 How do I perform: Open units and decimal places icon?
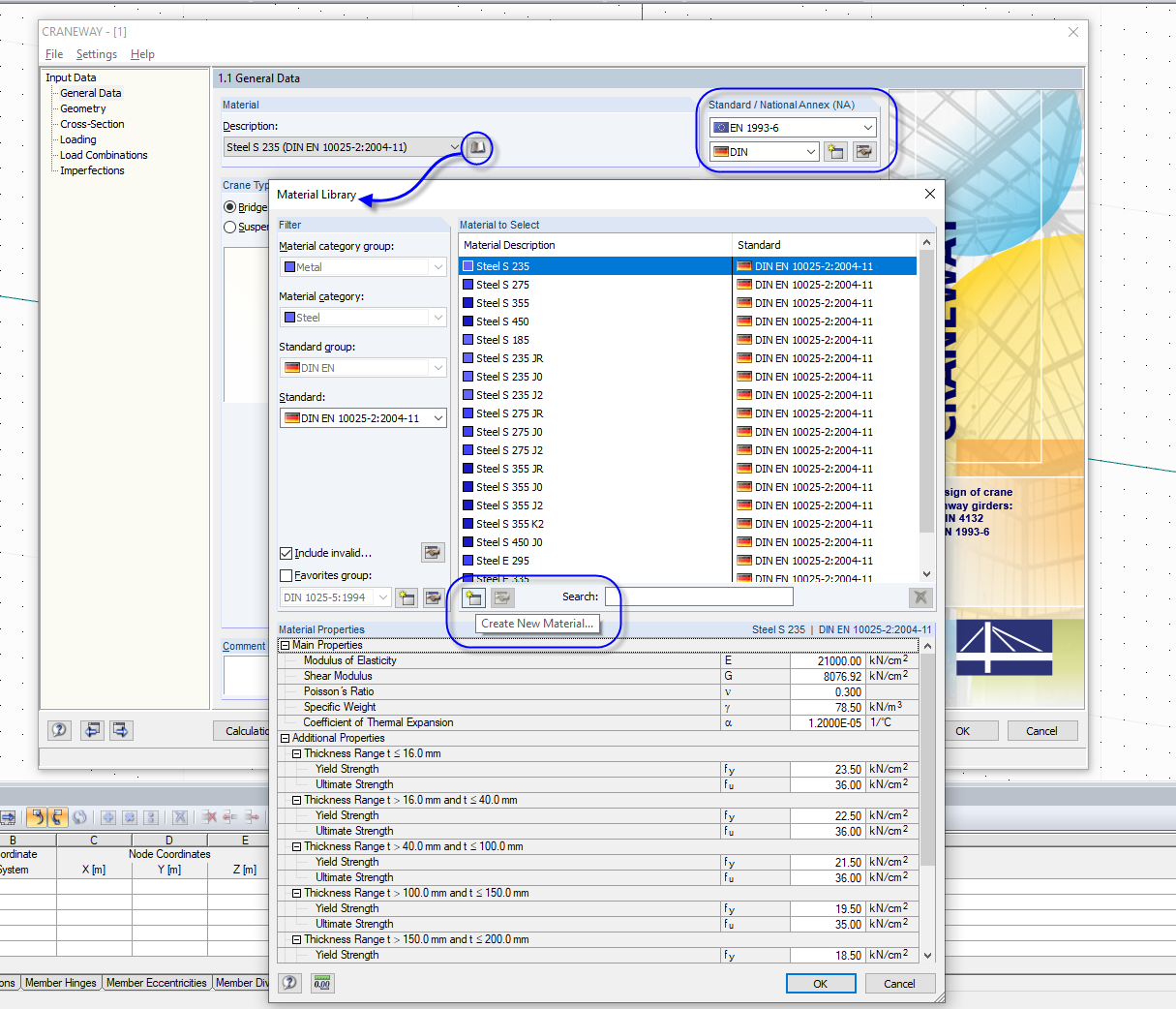click(322, 983)
